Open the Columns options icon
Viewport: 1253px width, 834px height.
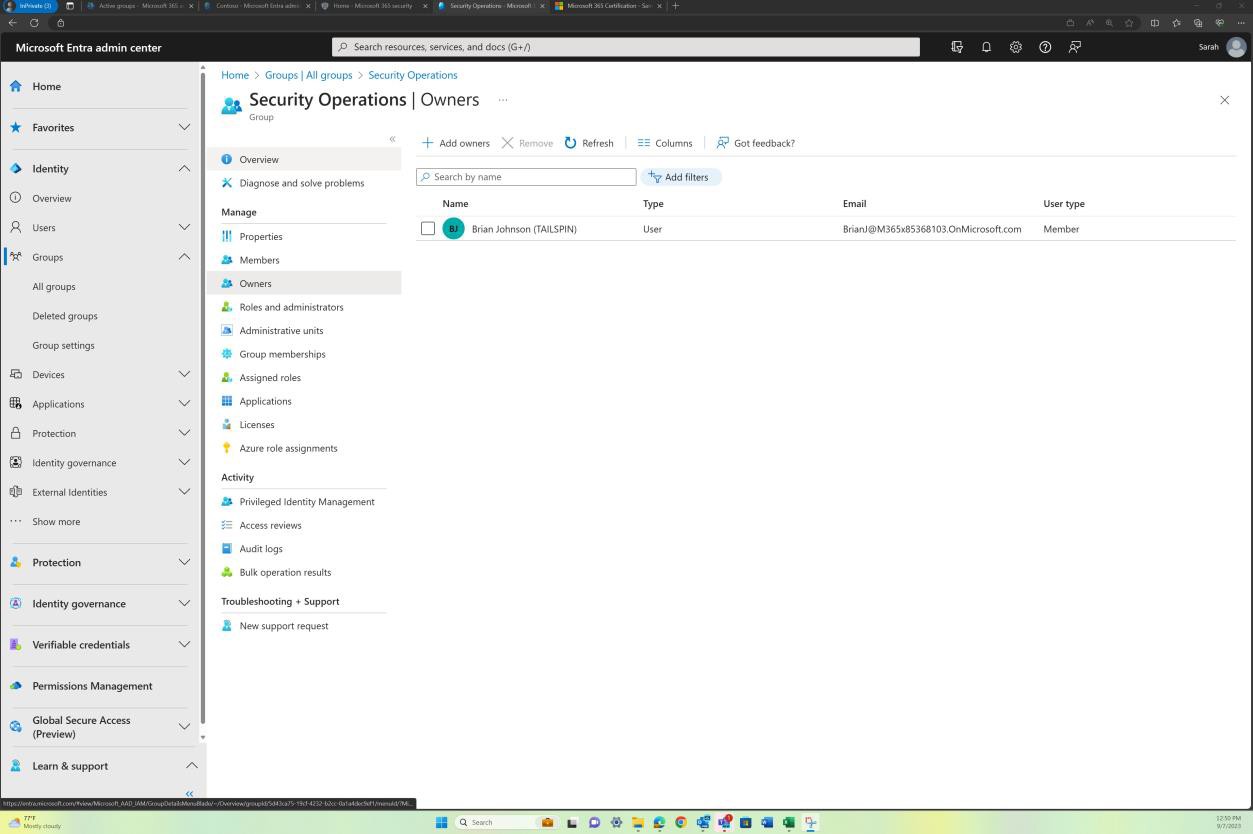coord(645,143)
